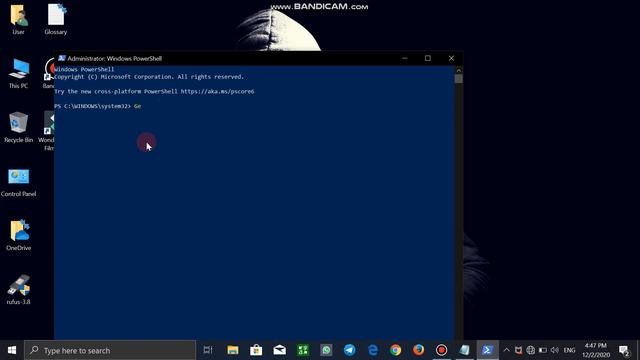Open PowerShell window system menu icon
Screen dimensions: 640x360
(x=62, y=58)
